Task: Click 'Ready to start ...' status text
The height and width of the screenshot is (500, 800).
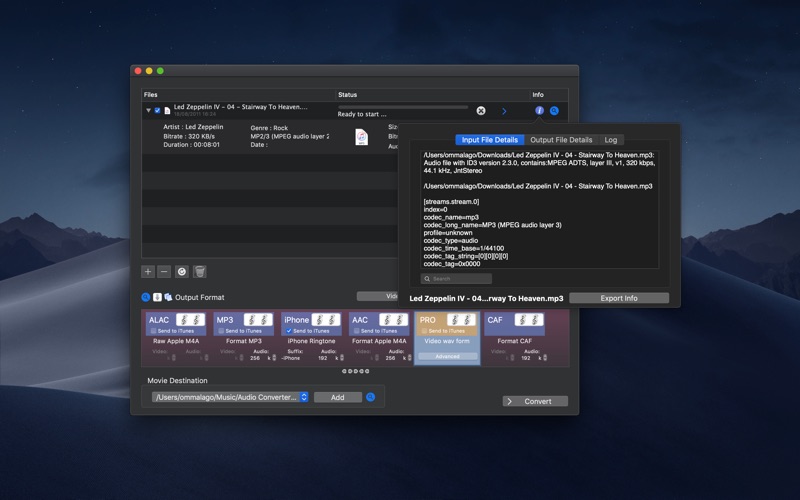Action: [362, 114]
